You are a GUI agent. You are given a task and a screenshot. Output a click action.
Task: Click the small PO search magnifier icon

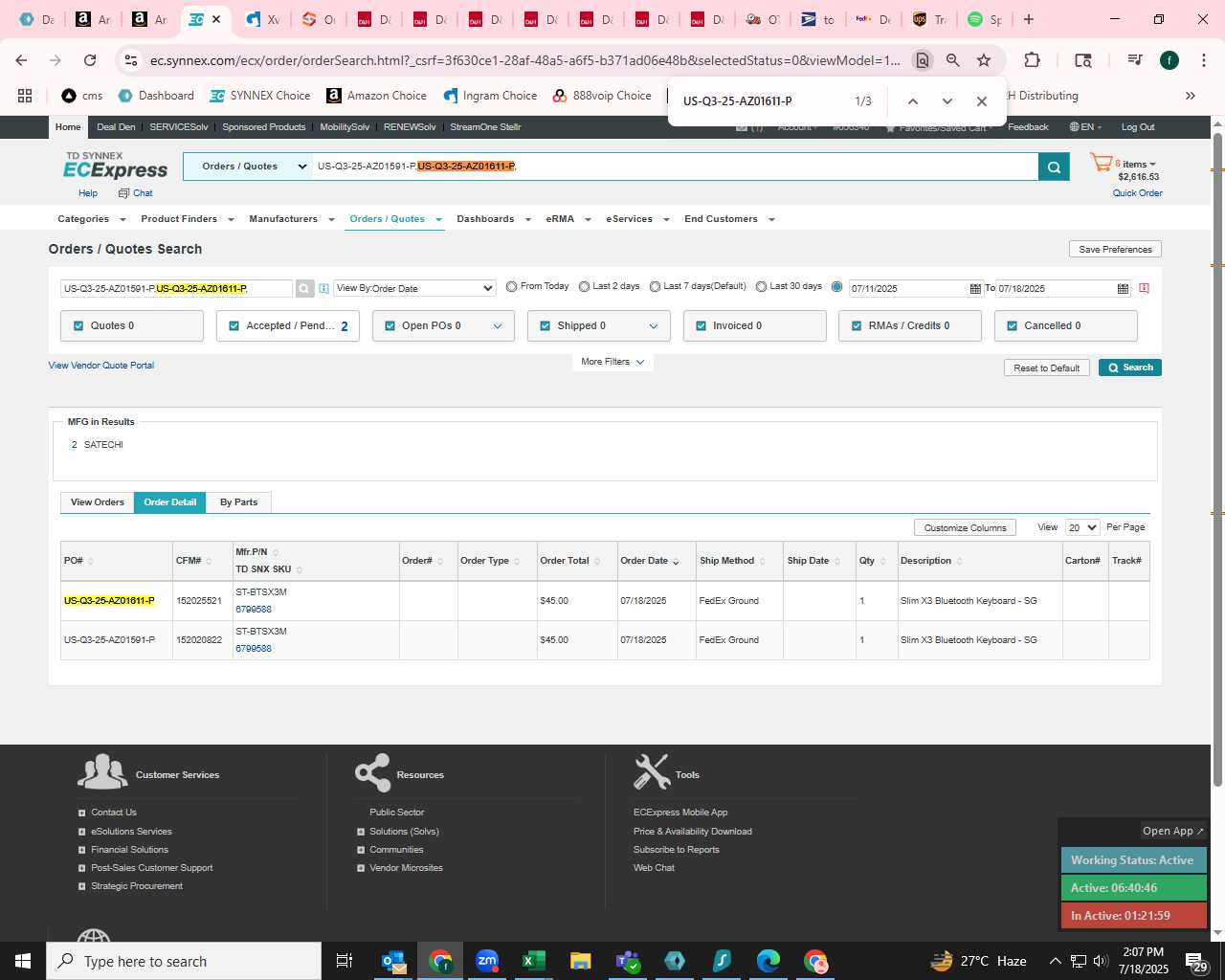click(x=304, y=288)
